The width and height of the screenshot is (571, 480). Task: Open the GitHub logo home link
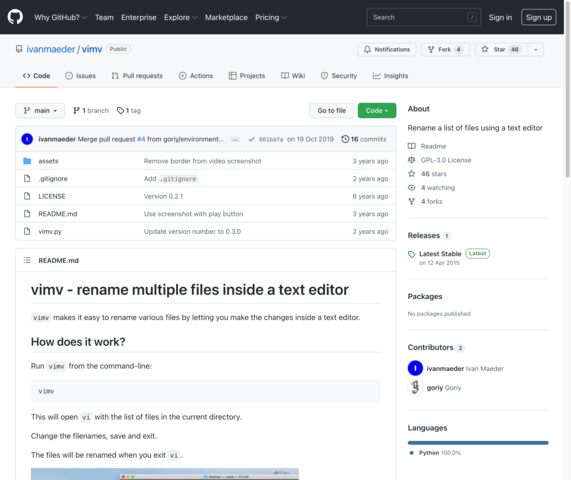point(15,17)
